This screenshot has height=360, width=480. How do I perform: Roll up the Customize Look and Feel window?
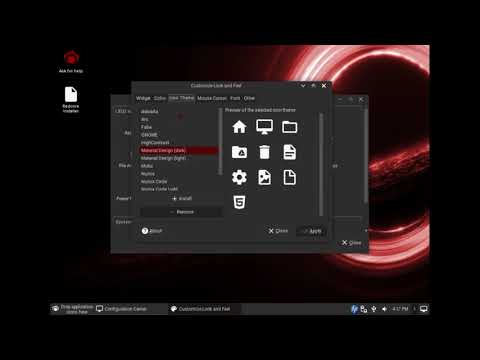point(303,86)
